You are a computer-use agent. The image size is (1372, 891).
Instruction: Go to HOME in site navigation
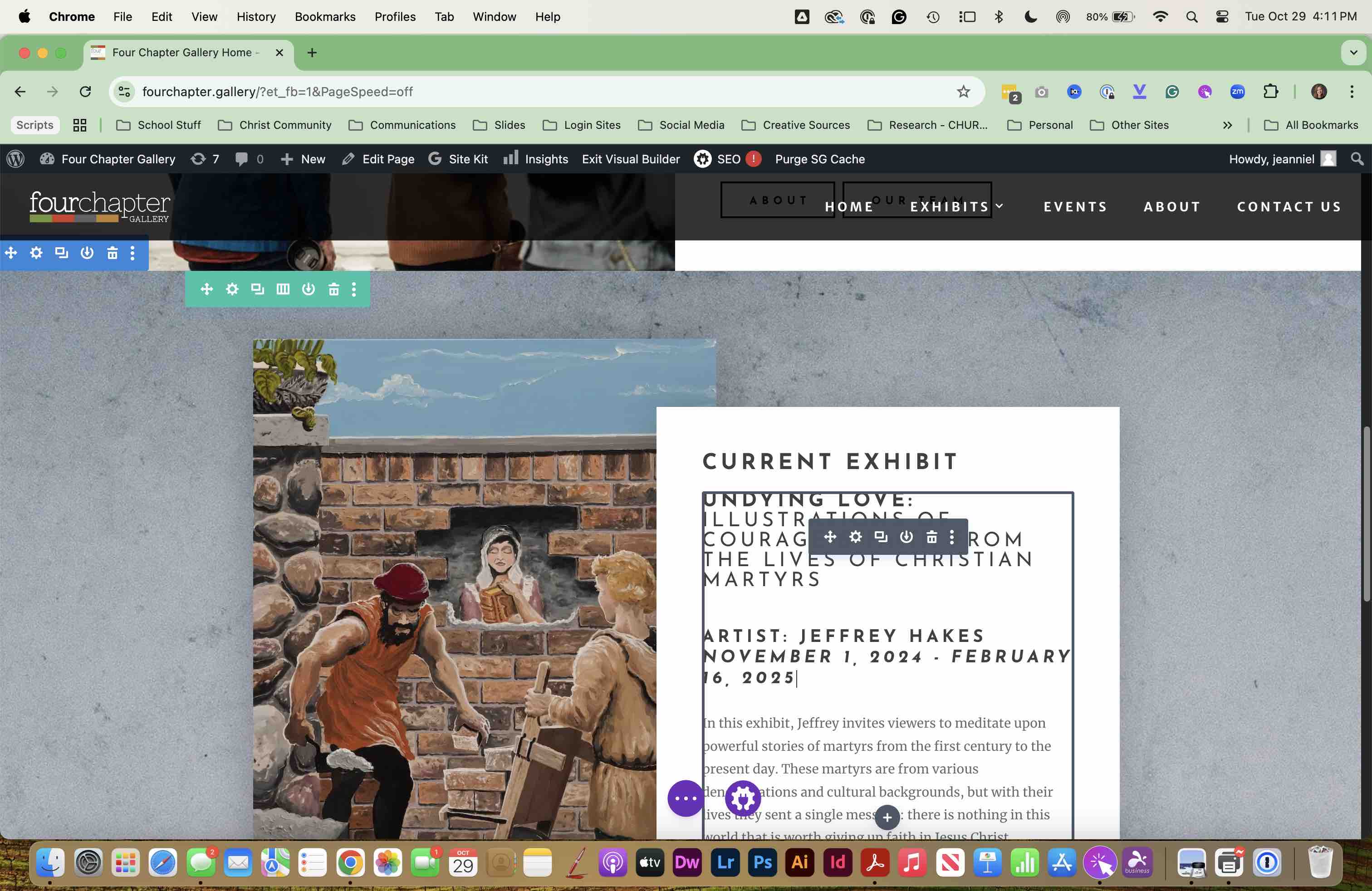tap(849, 207)
